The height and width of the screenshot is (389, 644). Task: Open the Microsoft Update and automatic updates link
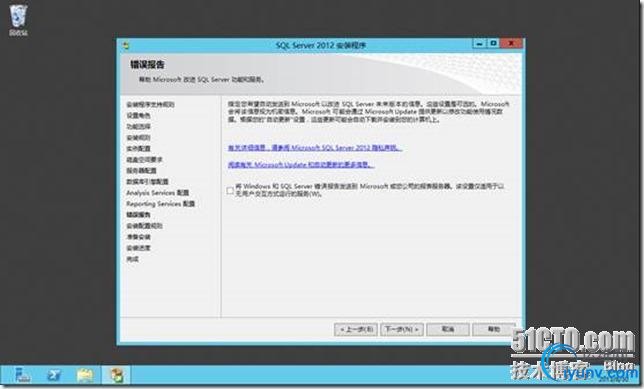click(301, 164)
